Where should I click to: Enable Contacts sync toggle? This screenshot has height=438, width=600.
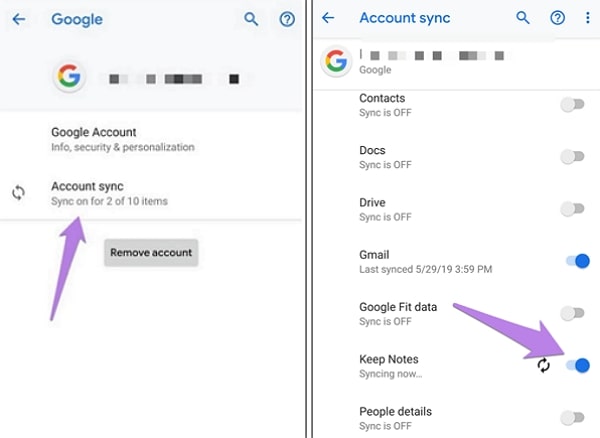click(x=572, y=104)
